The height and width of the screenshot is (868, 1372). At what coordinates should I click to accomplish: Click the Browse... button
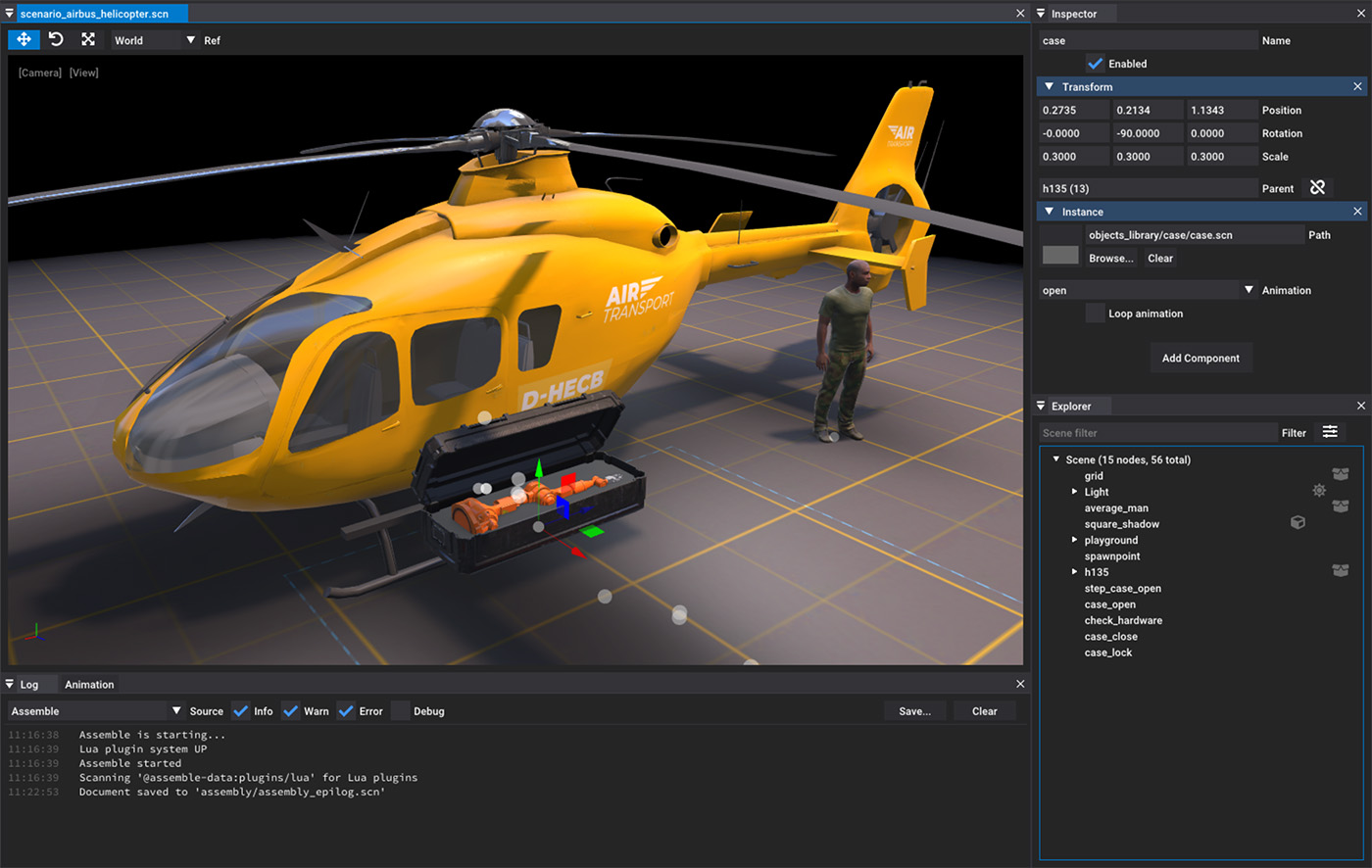click(1111, 258)
